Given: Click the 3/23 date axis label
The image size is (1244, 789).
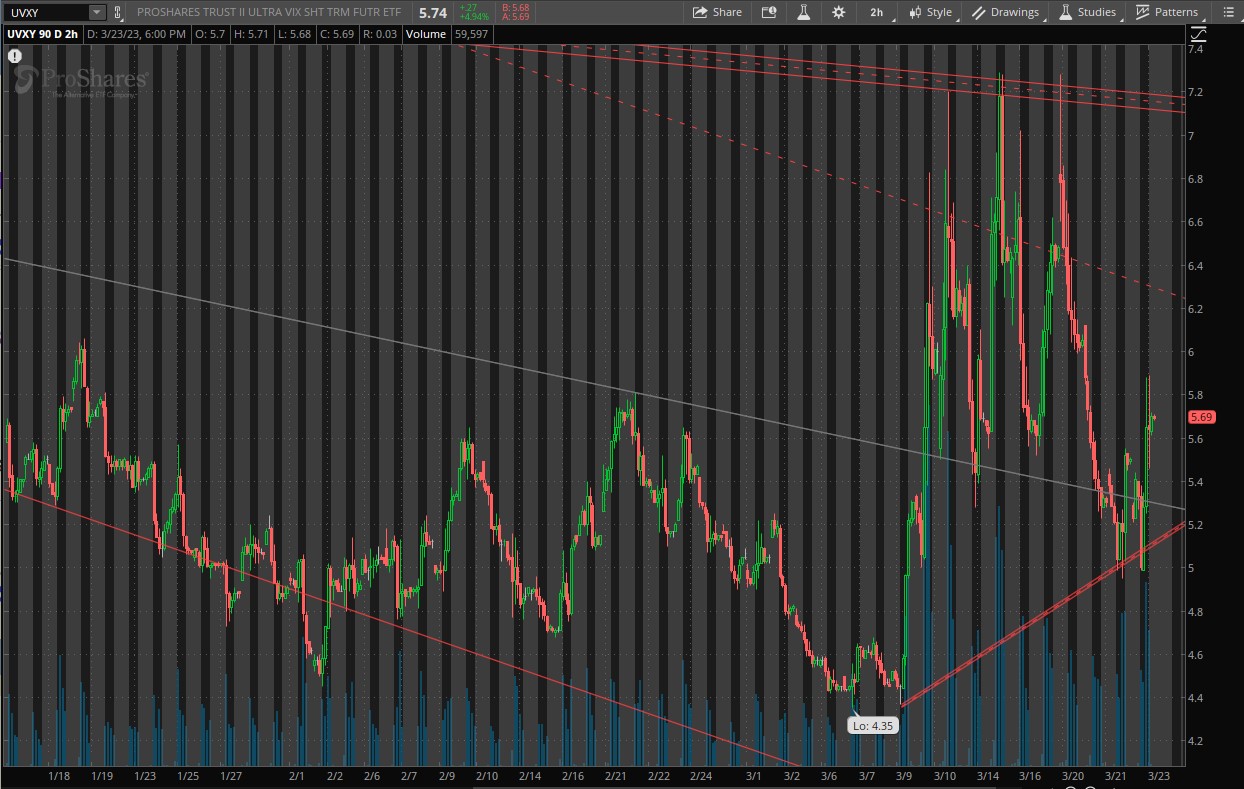Looking at the screenshot, I should coord(1159,776).
